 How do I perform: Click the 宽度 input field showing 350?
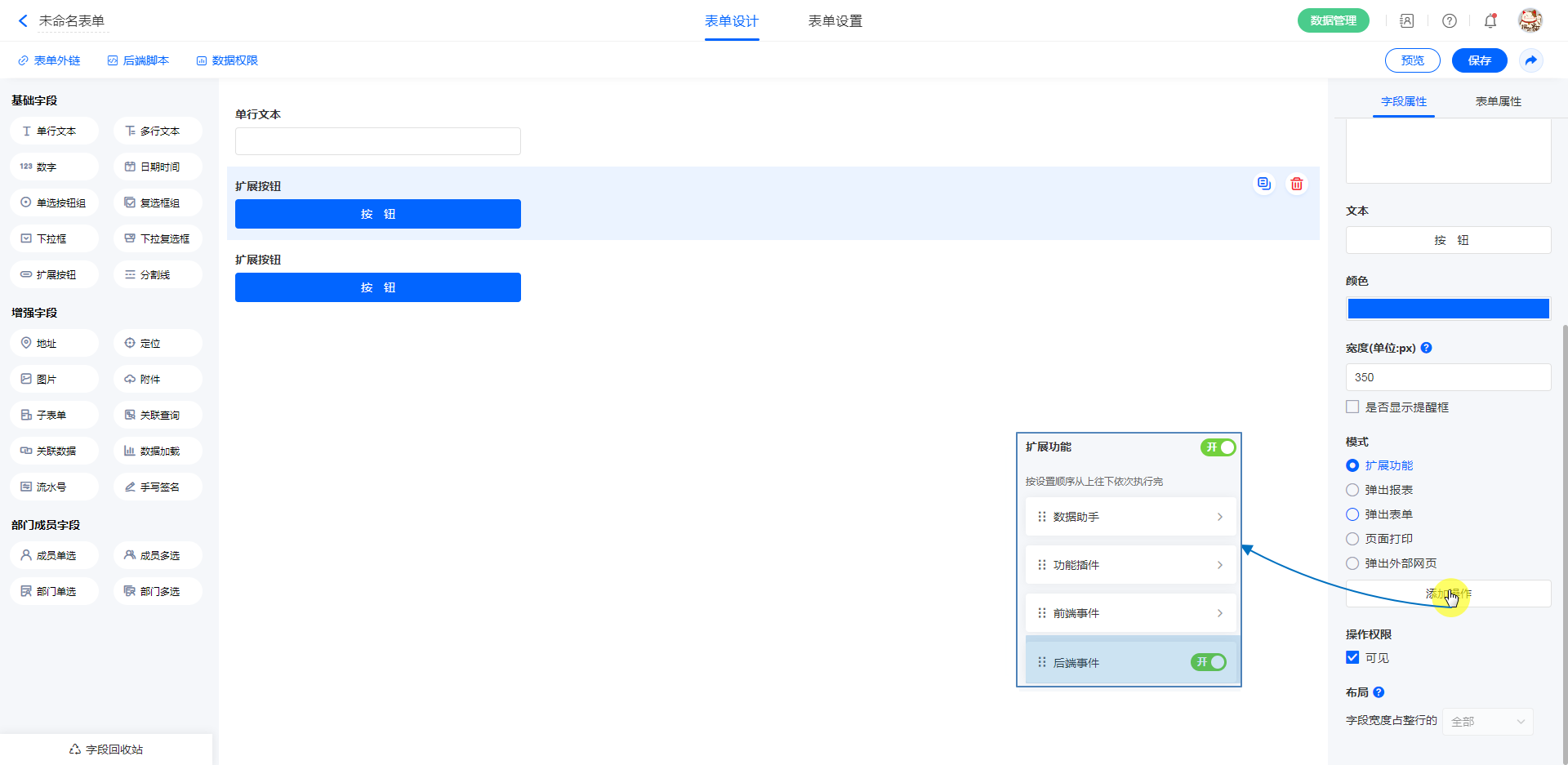coord(1448,377)
